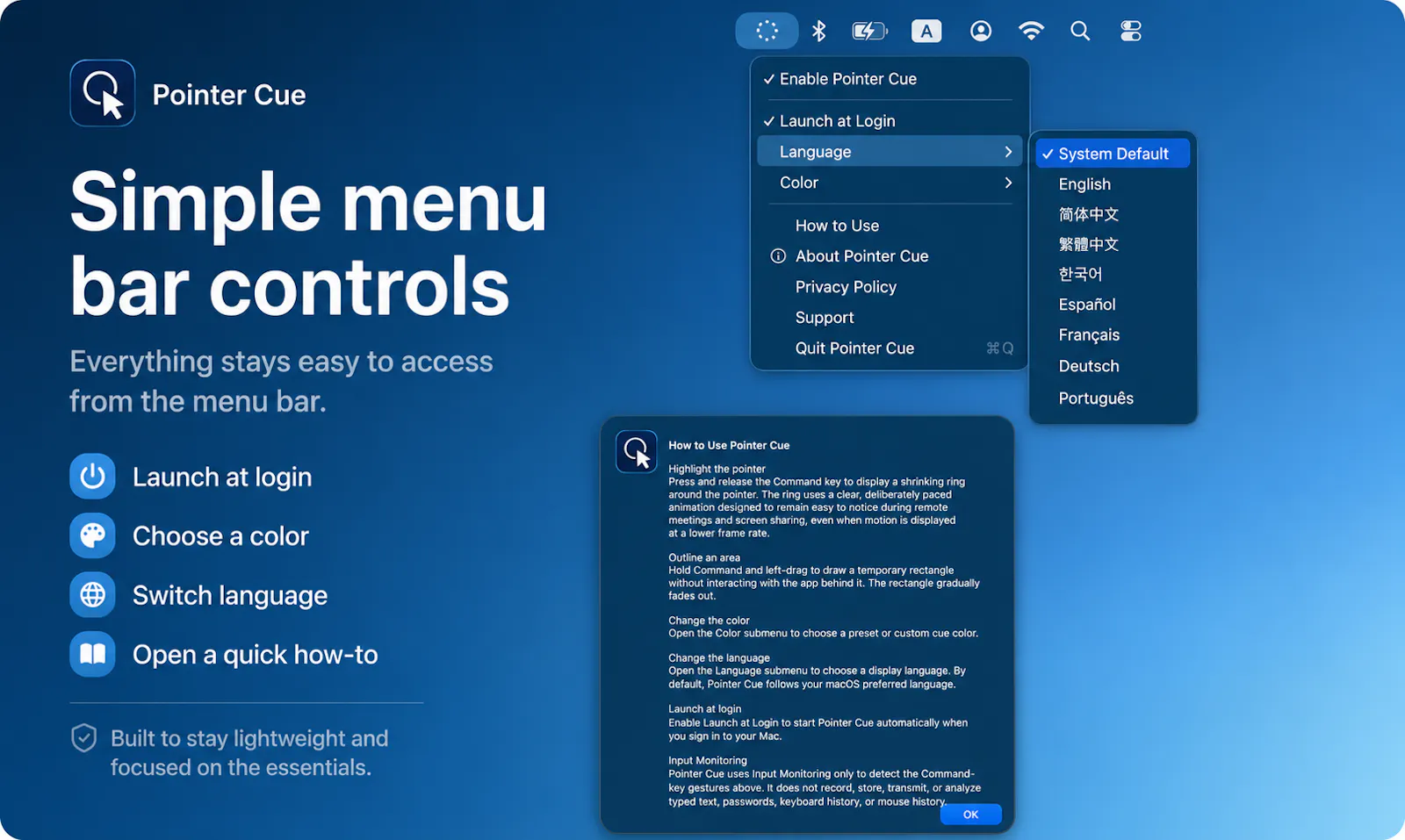Open Spotlight search magnifier icon
This screenshot has height=840, width=1405.
click(1080, 31)
